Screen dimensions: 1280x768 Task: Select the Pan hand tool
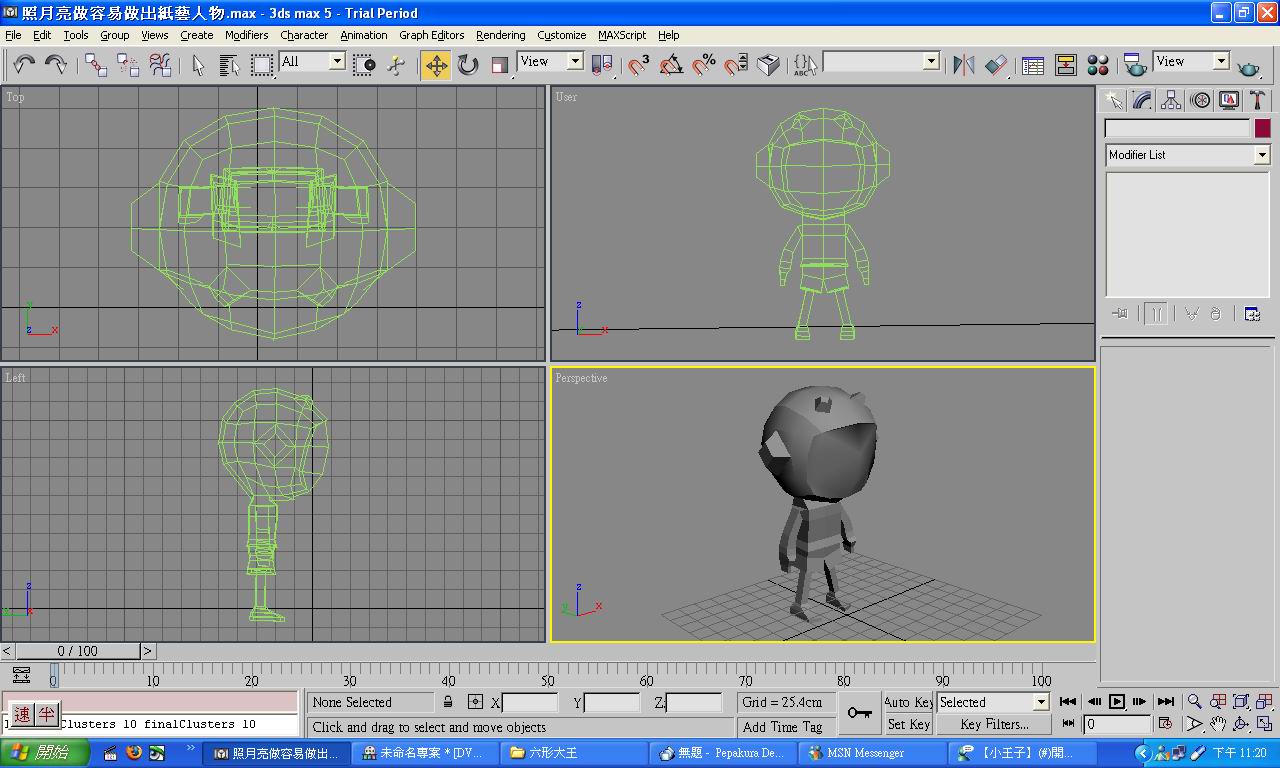pos(1218,724)
